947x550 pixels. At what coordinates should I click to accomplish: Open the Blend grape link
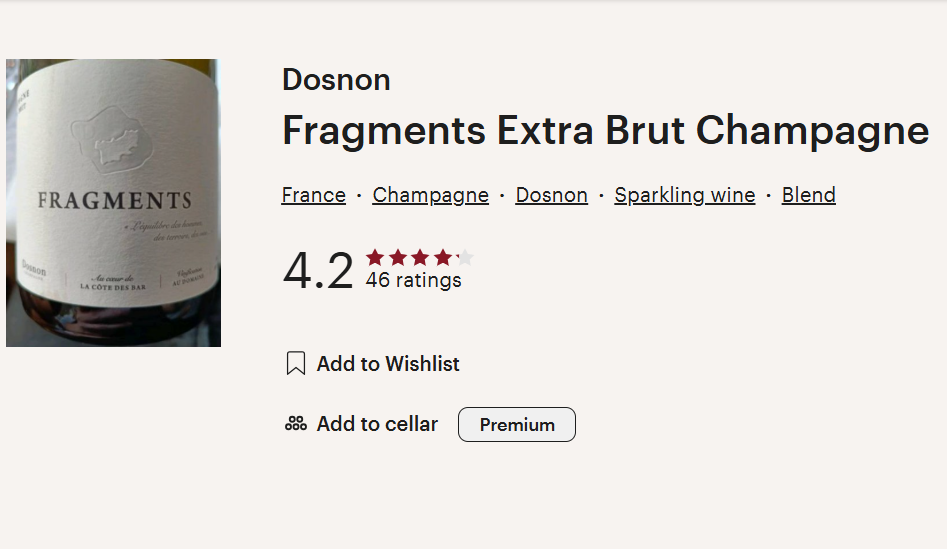[809, 195]
